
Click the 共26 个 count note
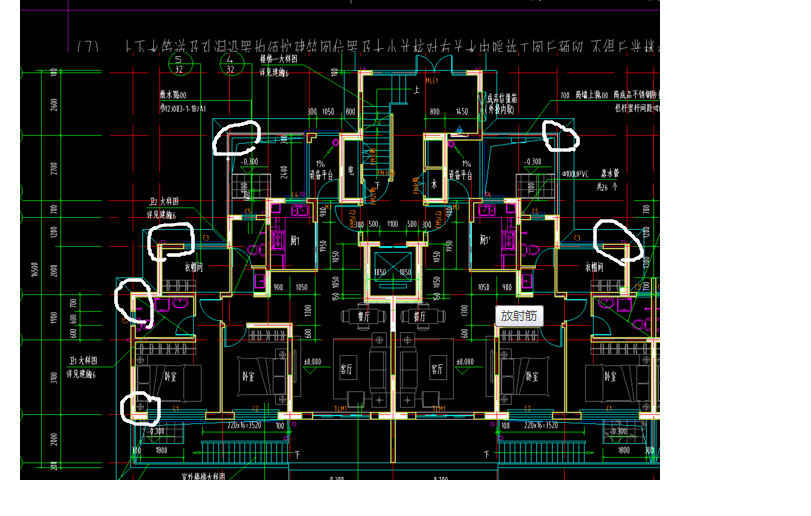(607, 187)
